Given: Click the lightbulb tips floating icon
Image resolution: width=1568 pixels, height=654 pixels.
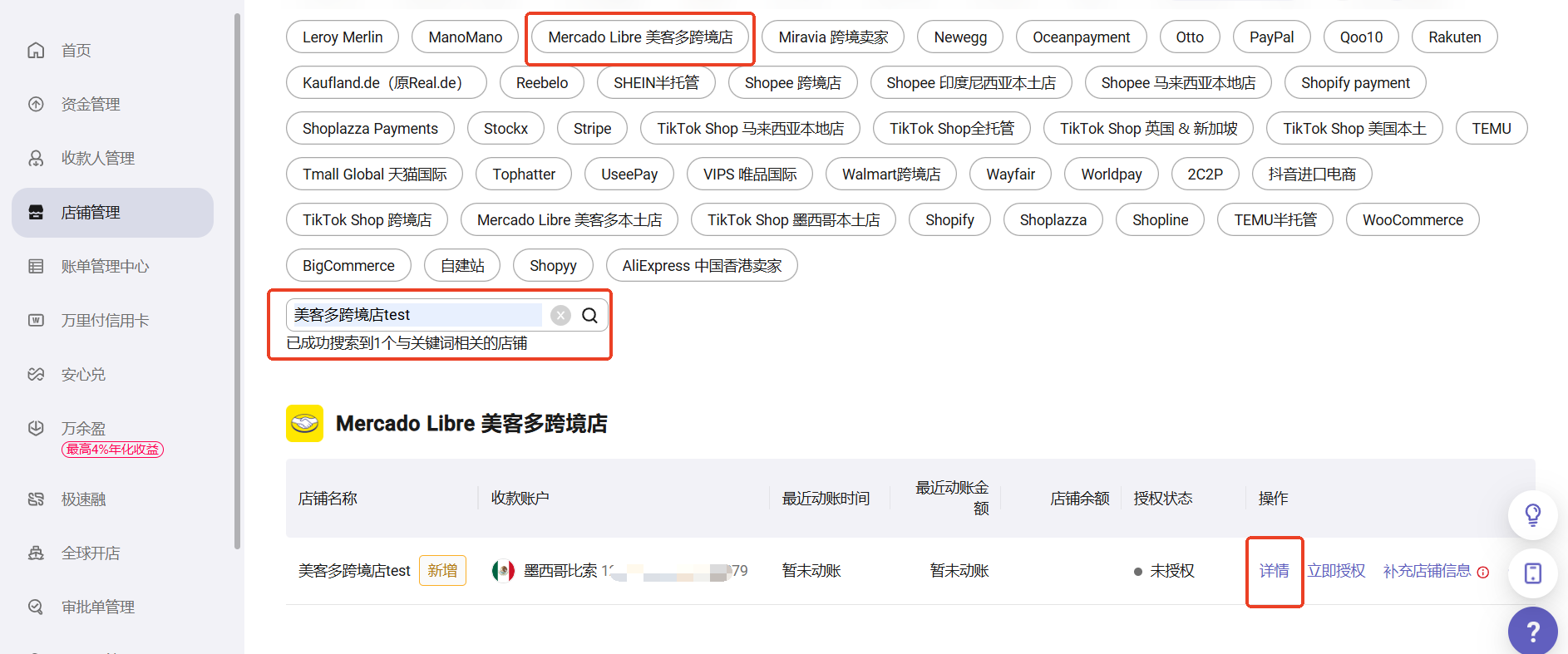Looking at the screenshot, I should coord(1532,515).
